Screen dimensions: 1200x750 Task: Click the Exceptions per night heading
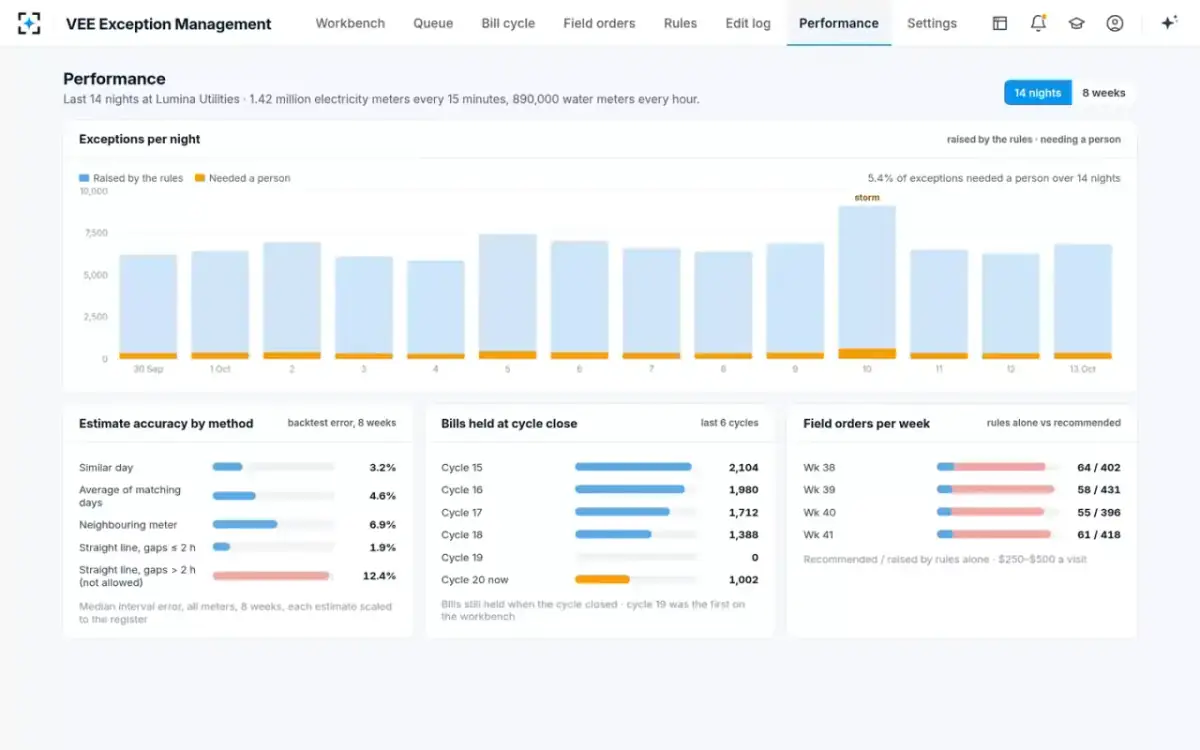pyautogui.click(x=140, y=139)
